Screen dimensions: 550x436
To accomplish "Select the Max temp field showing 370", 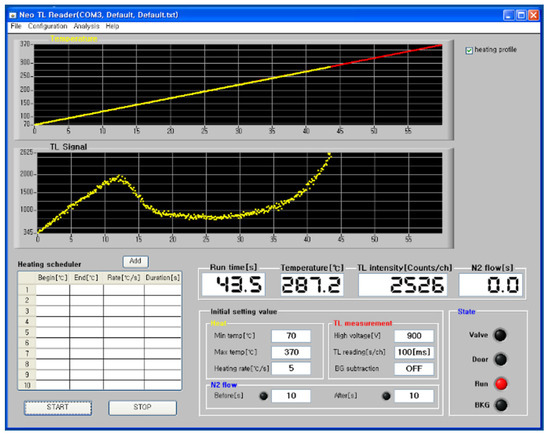I will pos(291,352).
